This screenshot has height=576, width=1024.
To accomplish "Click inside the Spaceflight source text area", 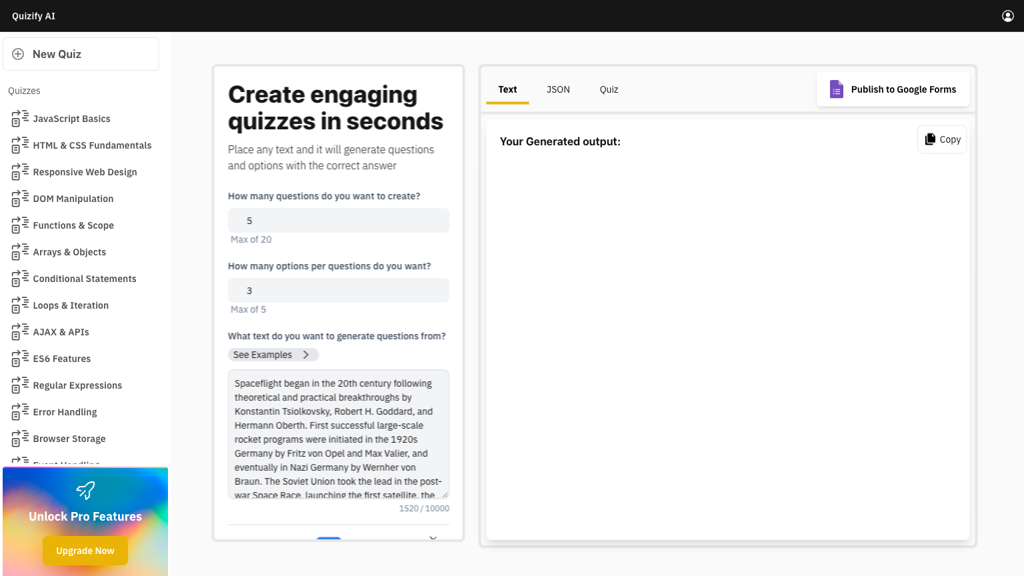I will pos(338,433).
